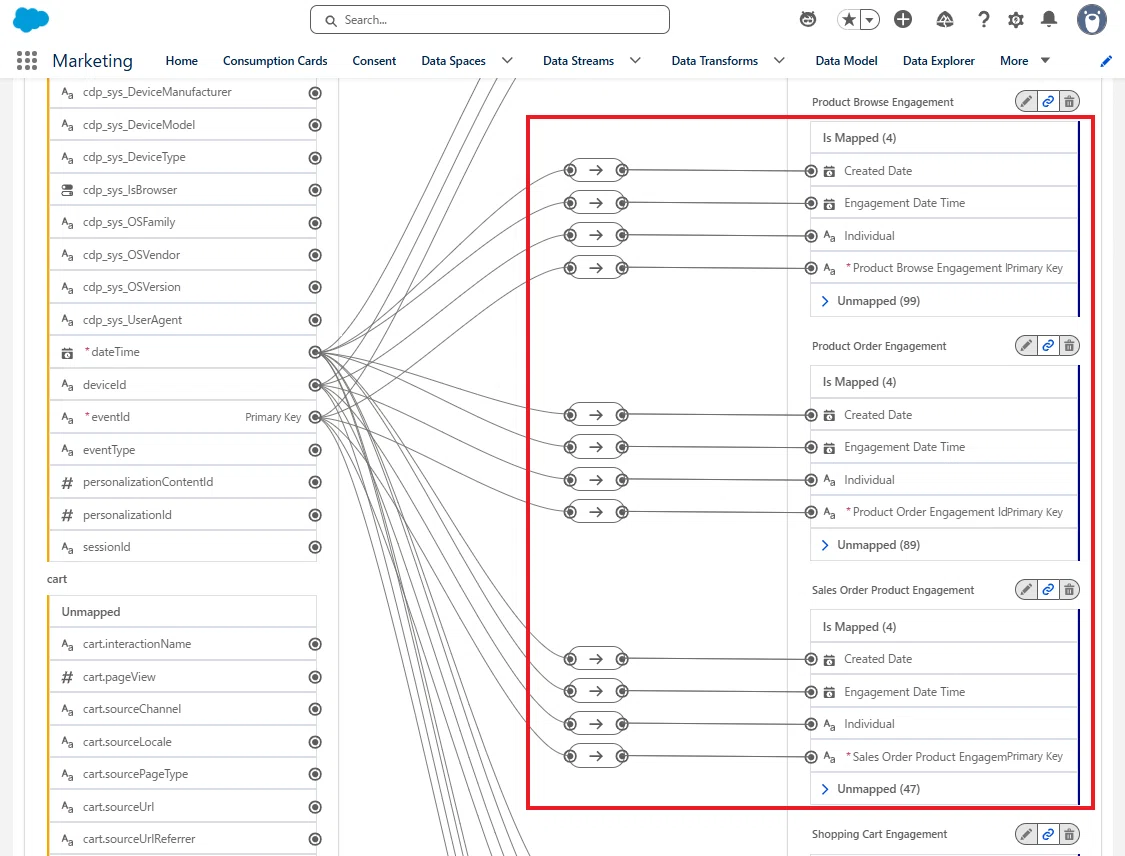Click the Individual mapping arrow in Product Order Engagement
The image size is (1125, 856).
(596, 480)
